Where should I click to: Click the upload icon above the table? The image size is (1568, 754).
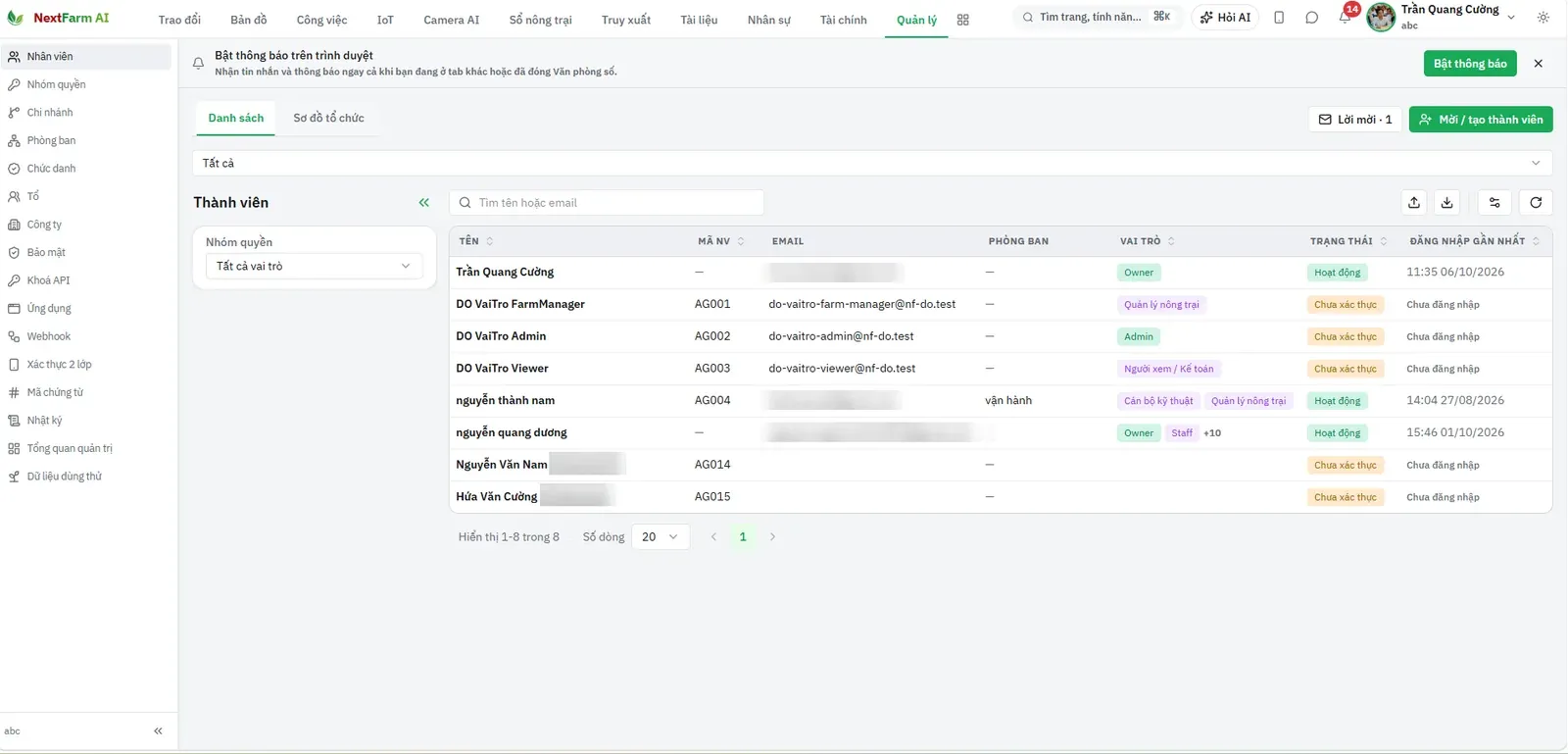tap(1414, 203)
